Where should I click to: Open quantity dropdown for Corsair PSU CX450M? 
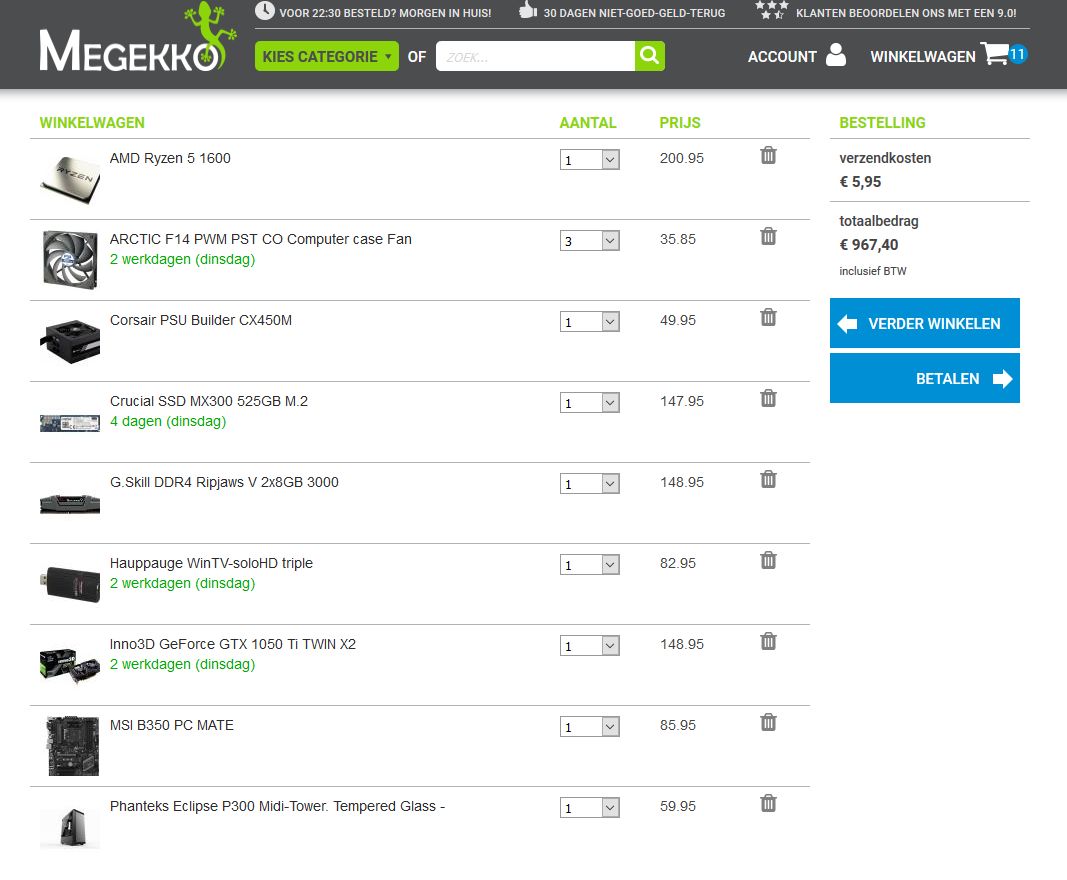tap(589, 322)
